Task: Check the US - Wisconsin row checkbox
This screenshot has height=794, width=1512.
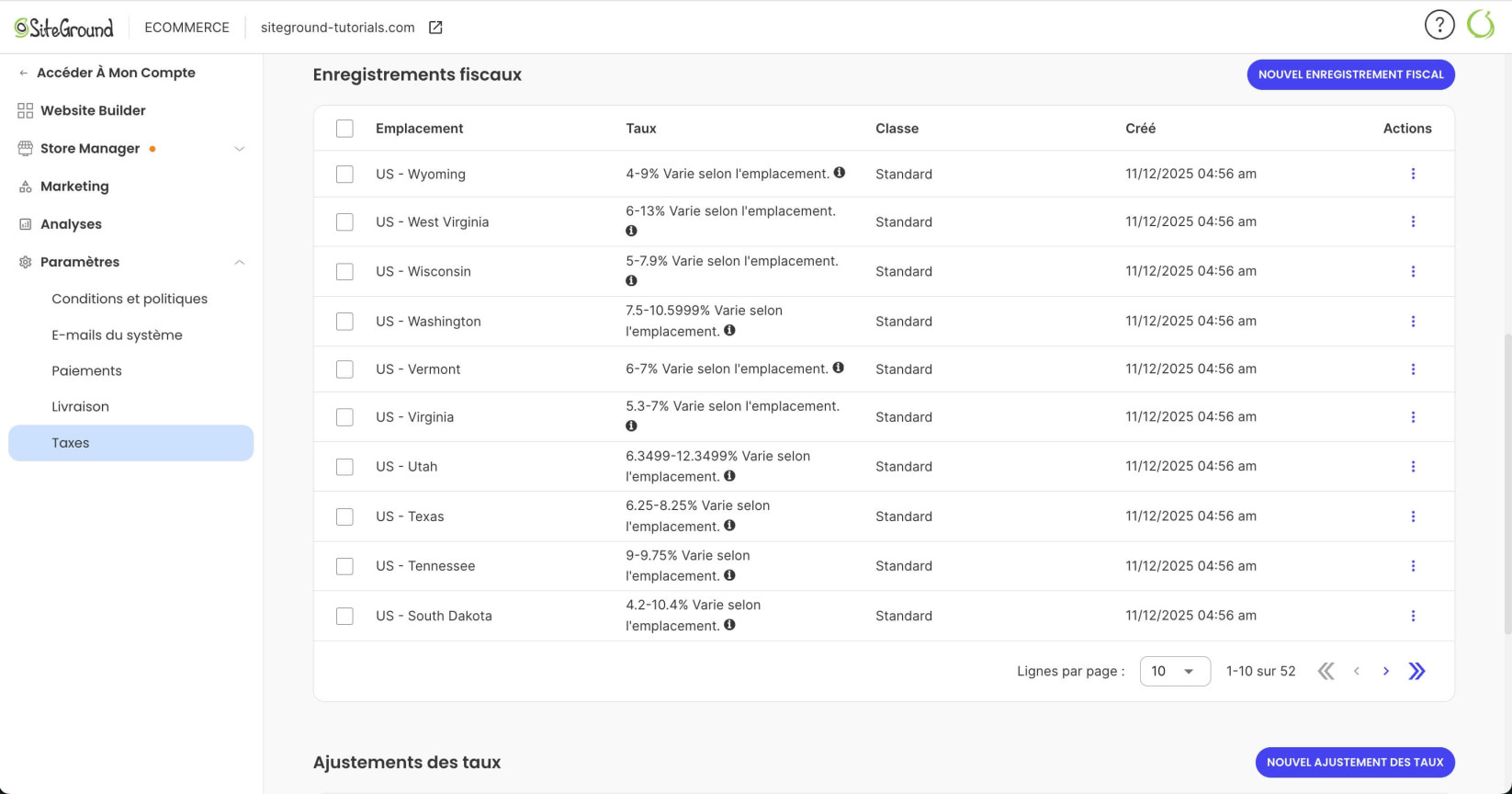Action: click(344, 271)
